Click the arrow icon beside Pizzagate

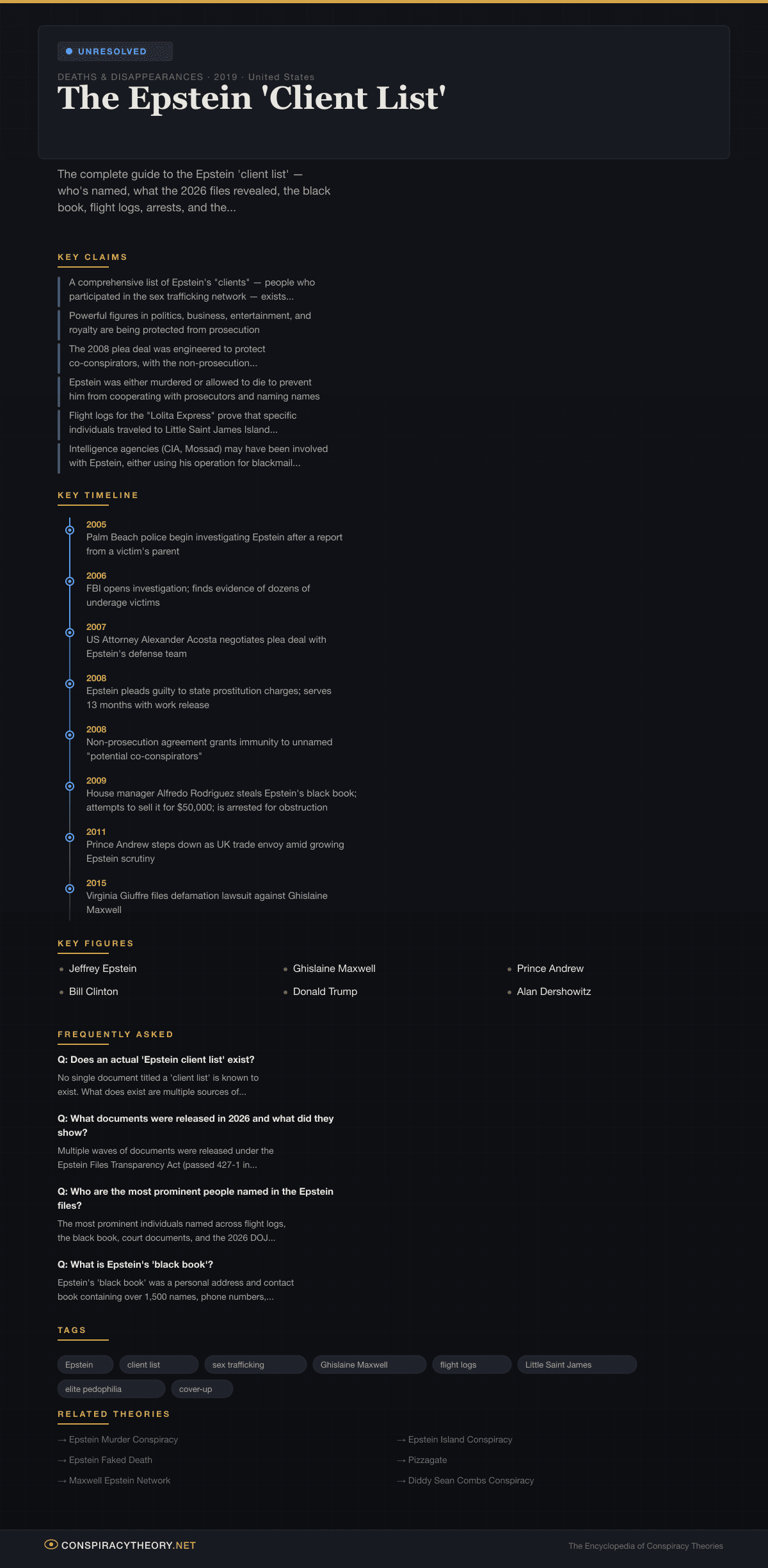click(401, 1460)
